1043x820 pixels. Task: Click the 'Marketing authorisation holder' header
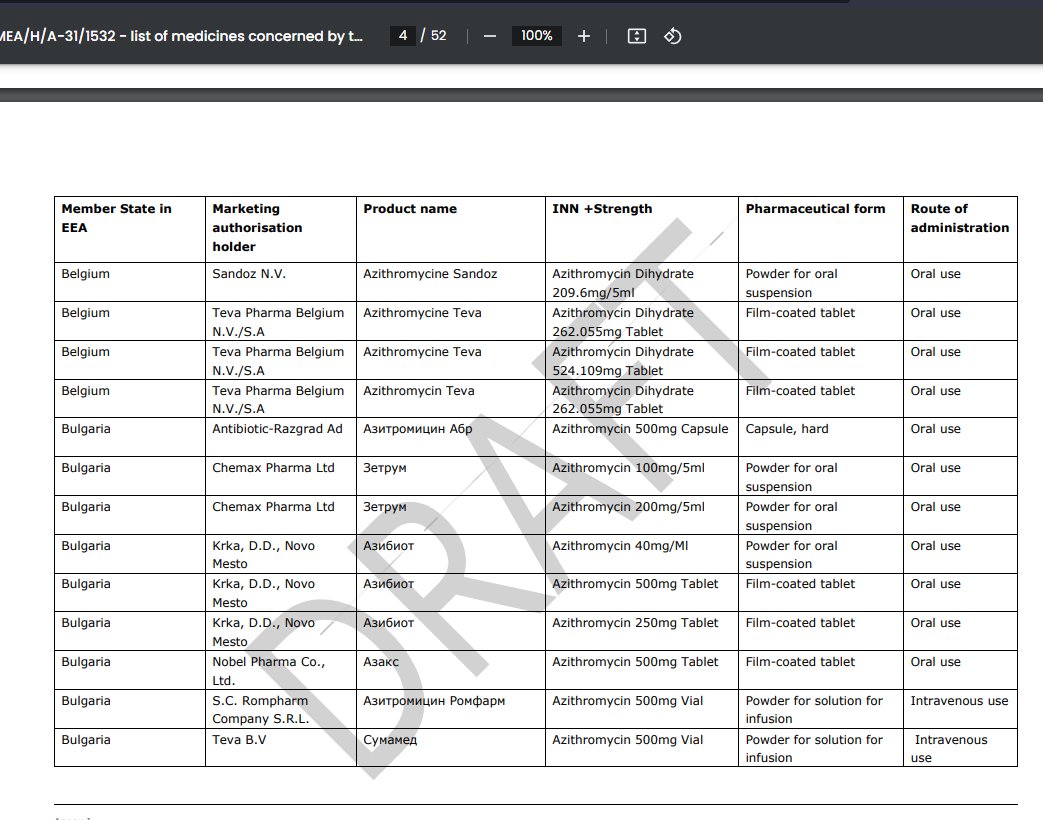click(x=257, y=227)
